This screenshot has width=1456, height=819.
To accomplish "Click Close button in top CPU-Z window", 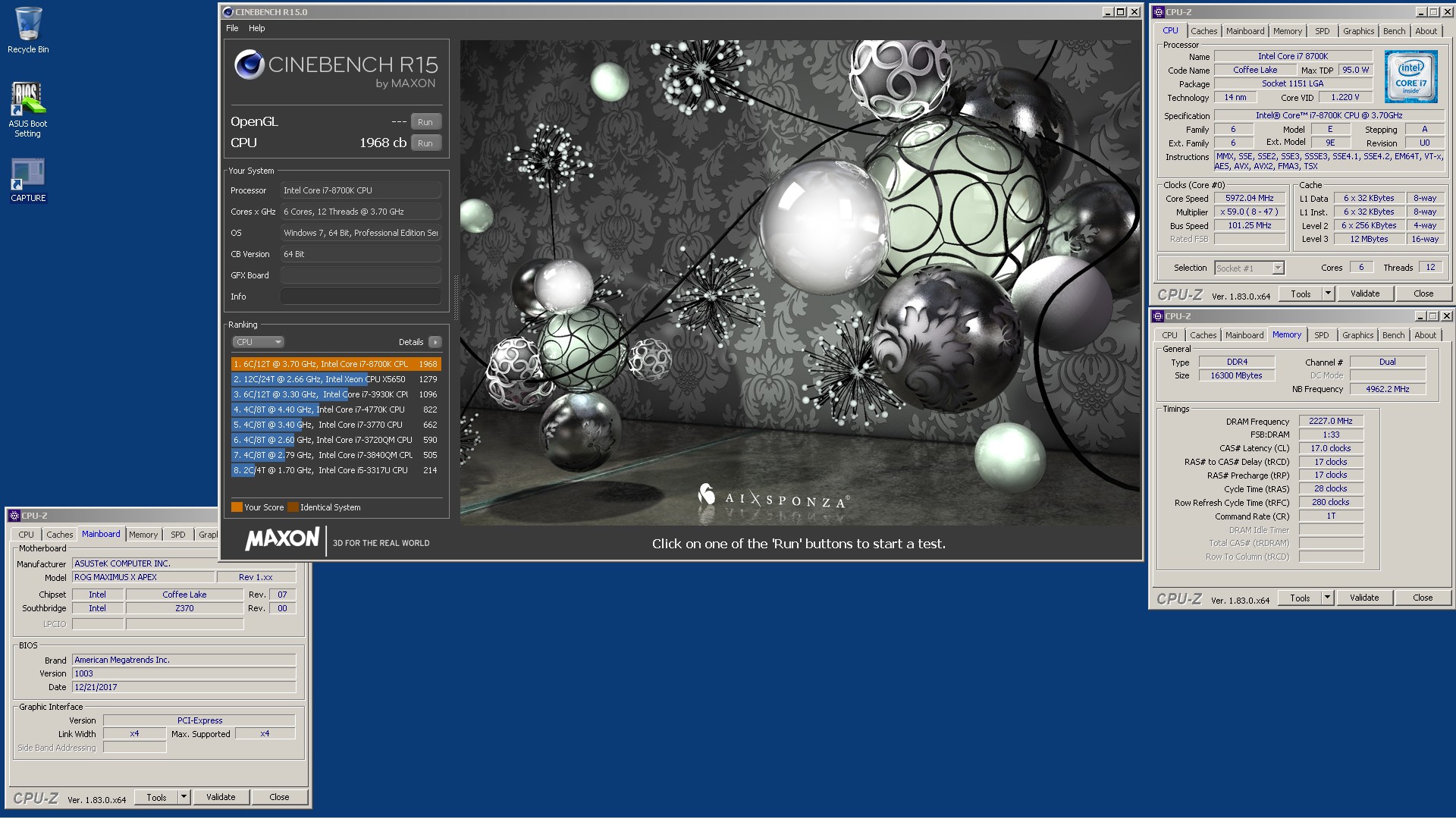I will 1423,293.
